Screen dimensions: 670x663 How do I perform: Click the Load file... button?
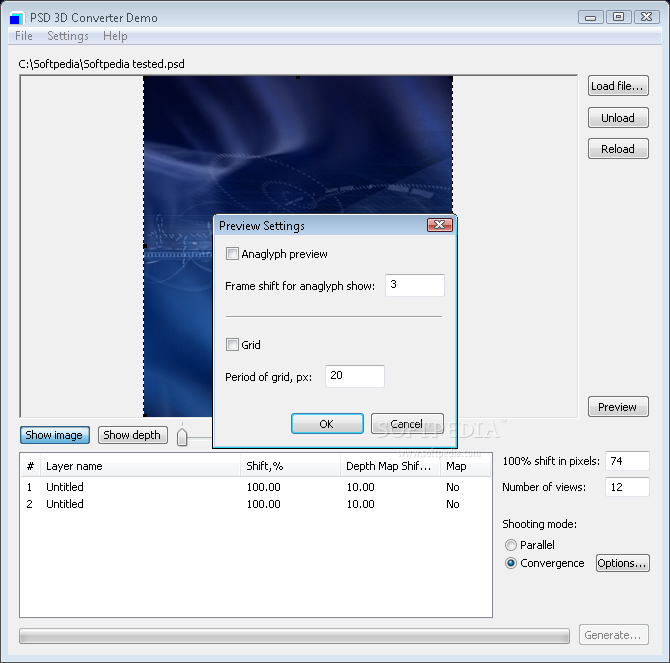coord(618,86)
